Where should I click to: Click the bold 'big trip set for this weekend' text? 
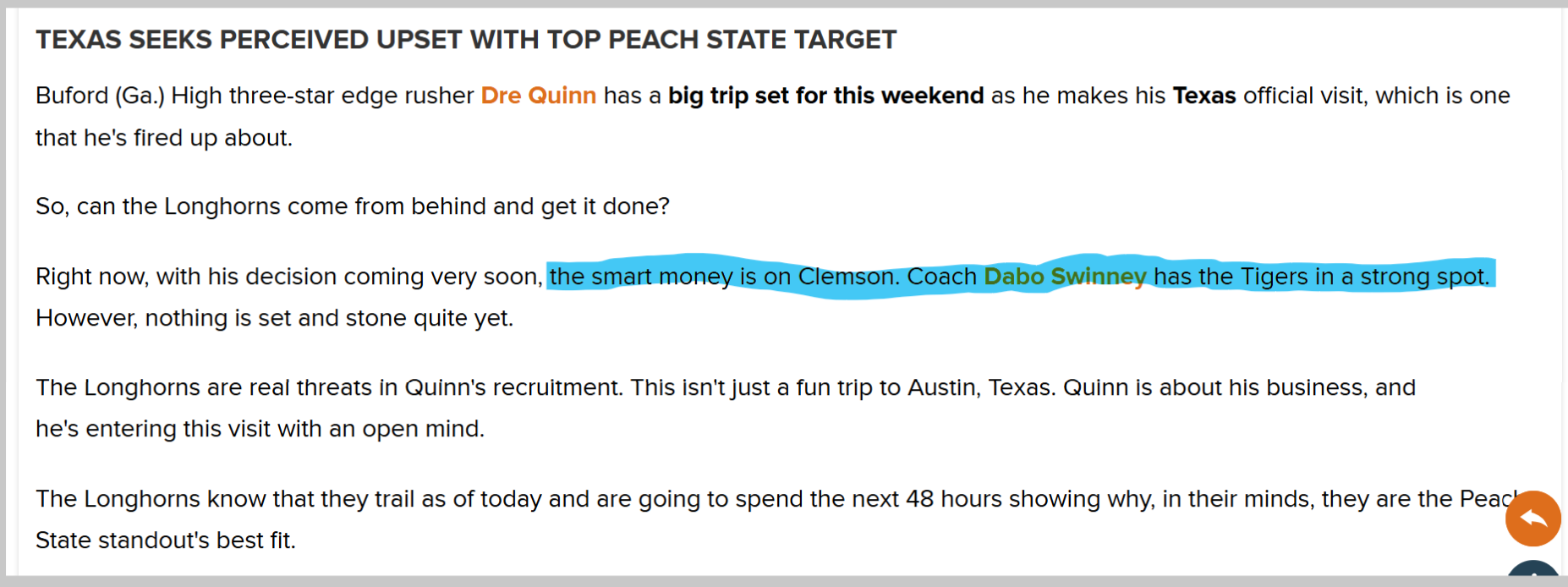click(x=826, y=96)
